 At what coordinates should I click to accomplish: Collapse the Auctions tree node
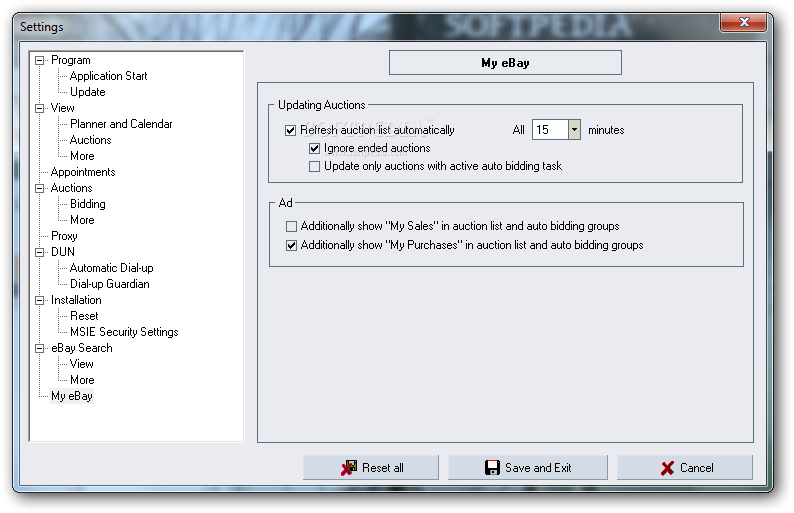click(39, 188)
